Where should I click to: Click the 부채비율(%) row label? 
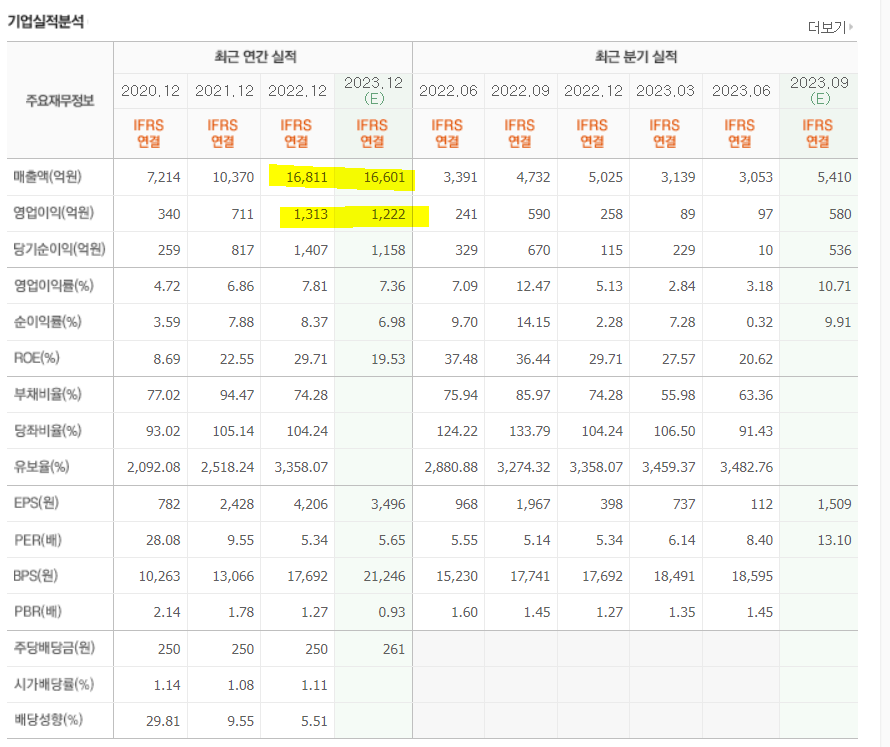(x=48, y=394)
